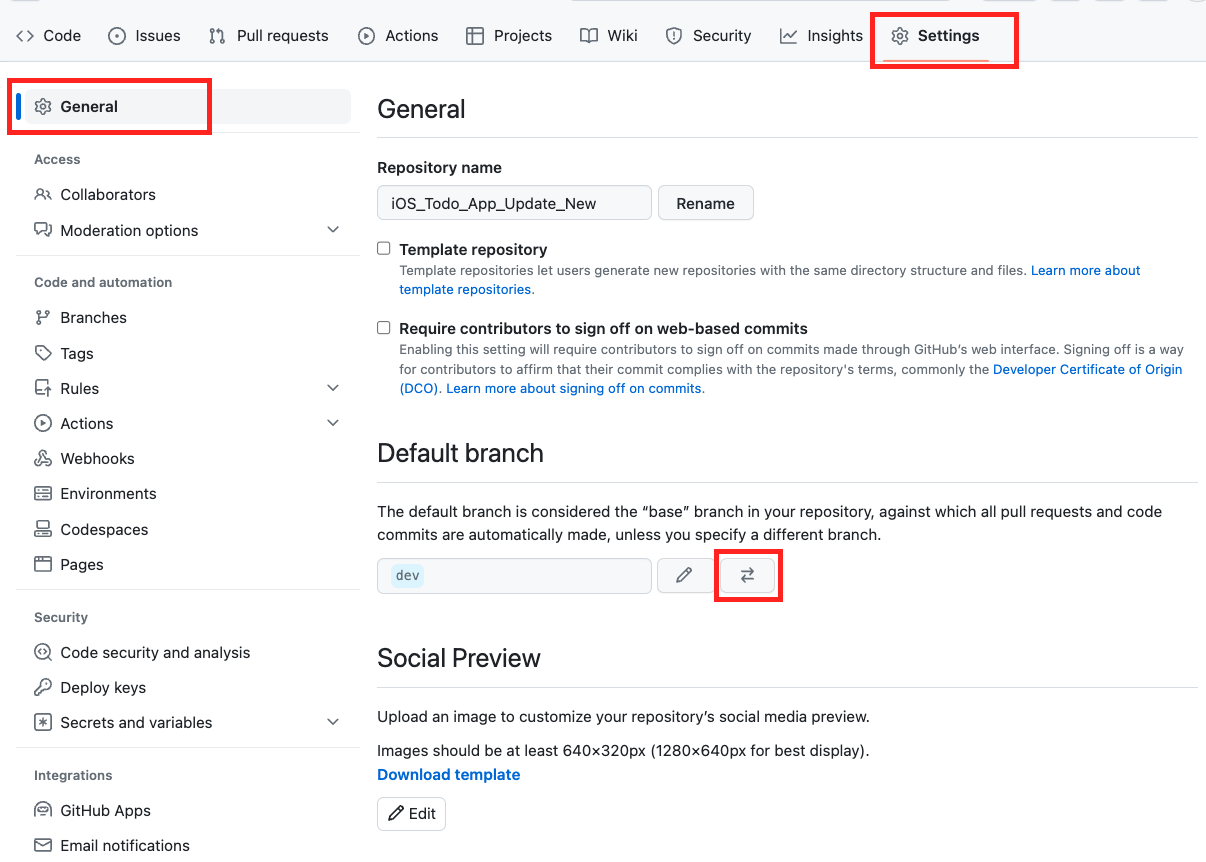
Task: Expand the Moderation options section
Action: coord(333,230)
